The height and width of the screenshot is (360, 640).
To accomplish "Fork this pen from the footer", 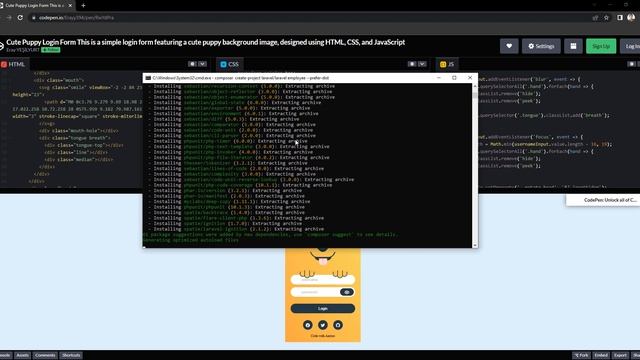I will (581, 356).
